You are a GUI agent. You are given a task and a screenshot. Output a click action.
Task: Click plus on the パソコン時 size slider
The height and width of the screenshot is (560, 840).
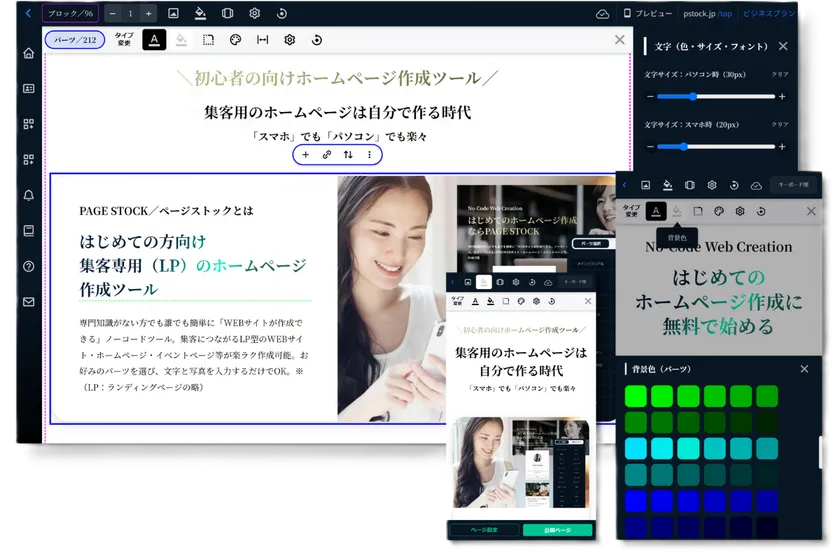[782, 96]
